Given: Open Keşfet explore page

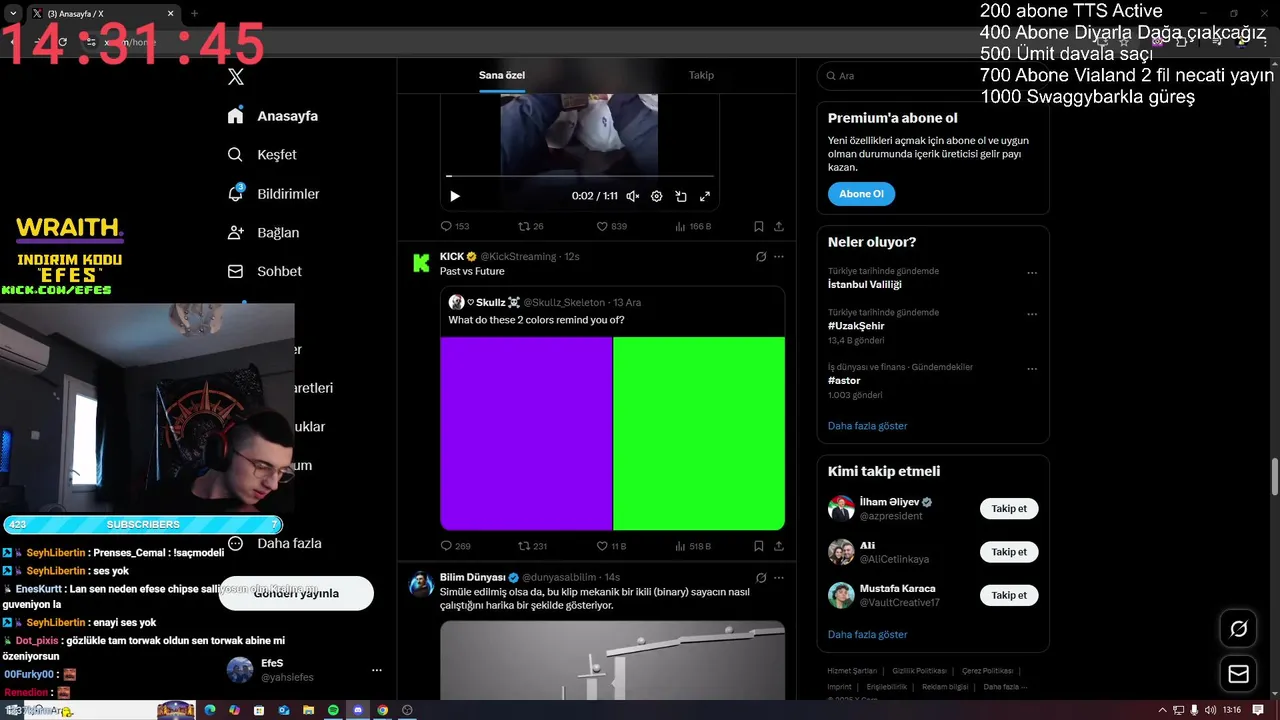Looking at the screenshot, I should point(262,155).
